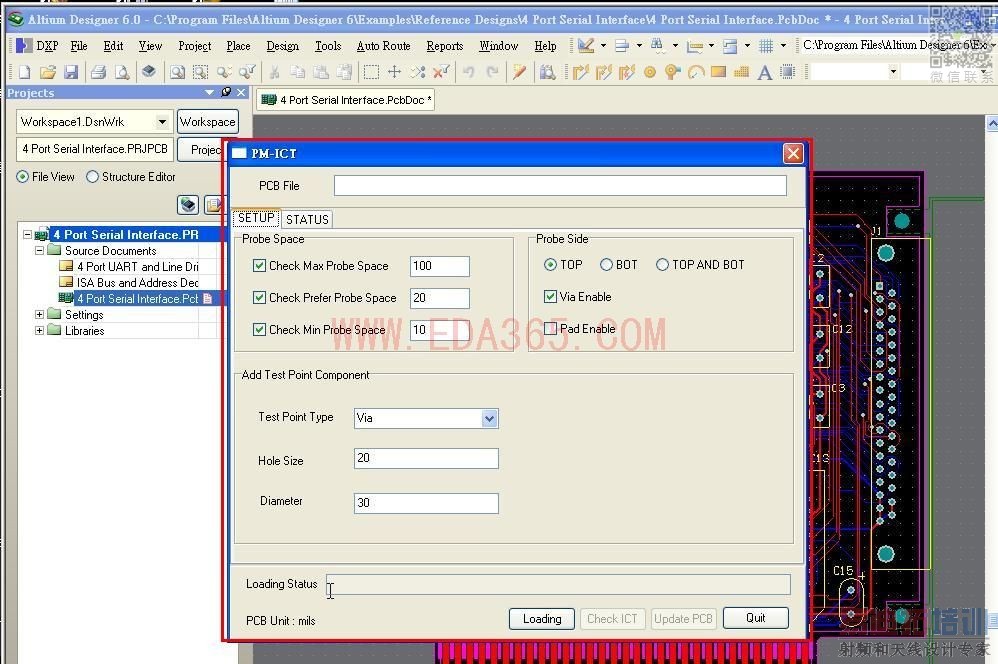Click the Deselect All icon

[x=418, y=72]
